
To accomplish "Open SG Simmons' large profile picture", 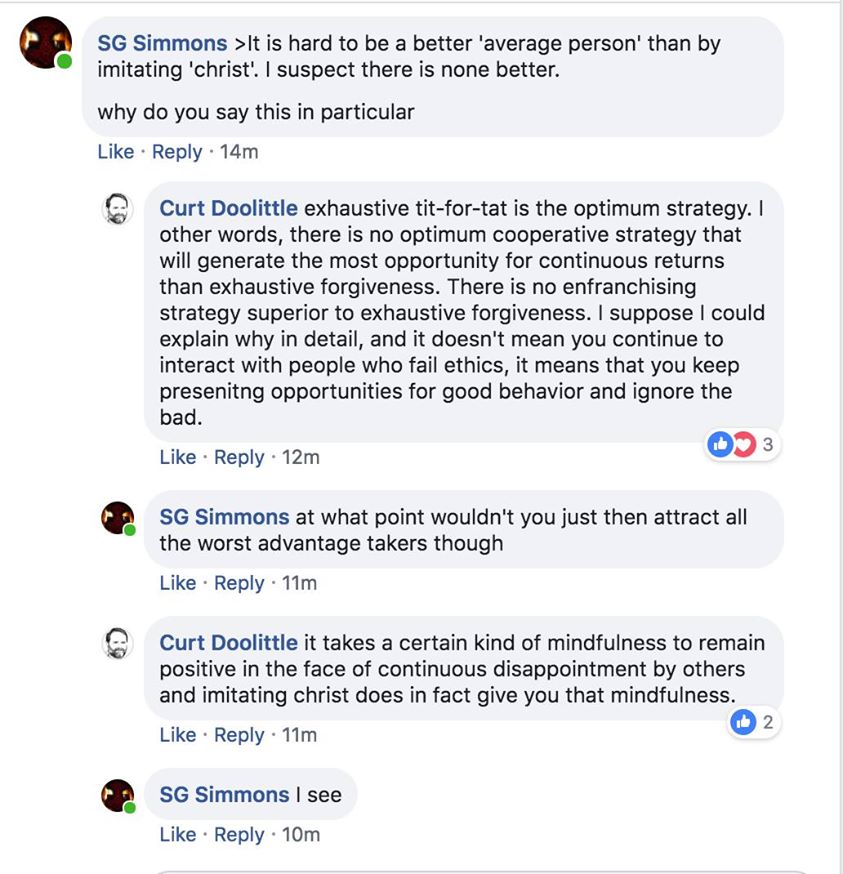I will tap(46, 42).
